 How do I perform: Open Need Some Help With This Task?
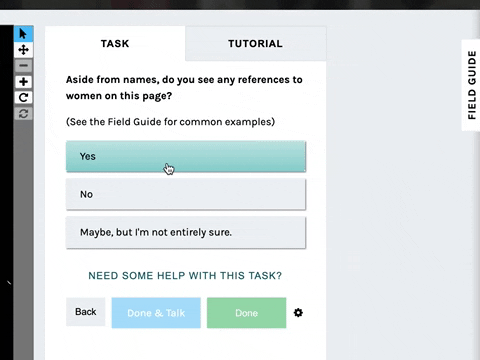(185, 276)
